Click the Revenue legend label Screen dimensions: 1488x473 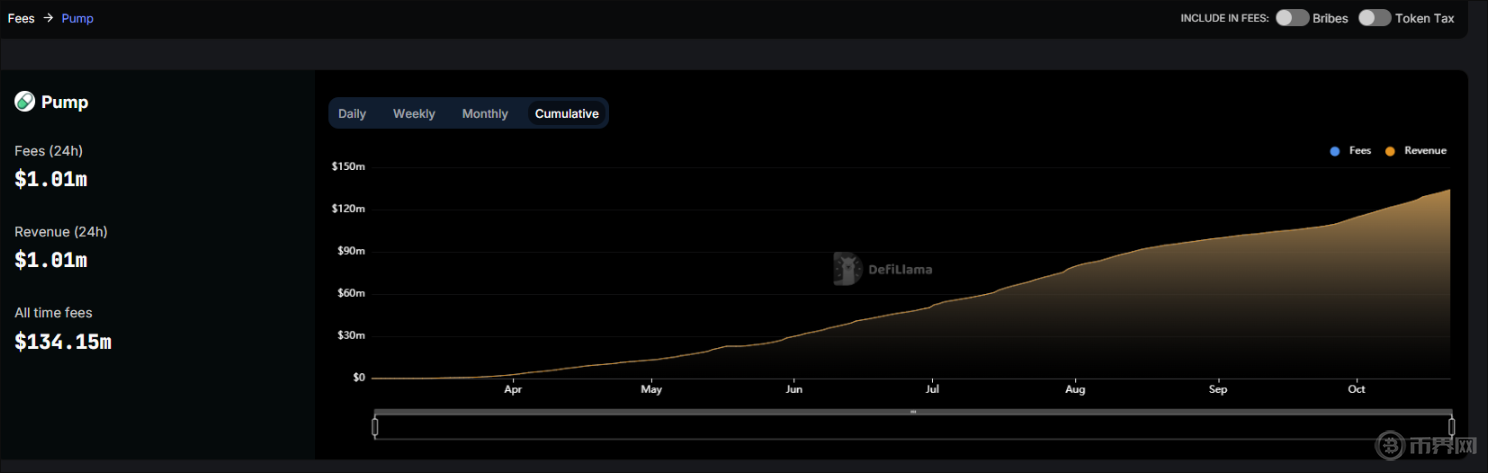pos(1425,151)
